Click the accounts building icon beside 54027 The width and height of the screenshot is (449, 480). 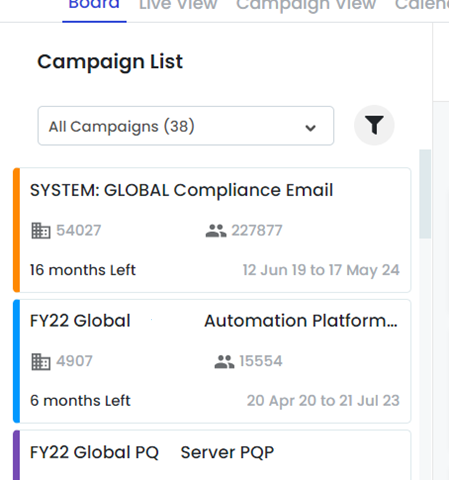point(41,230)
